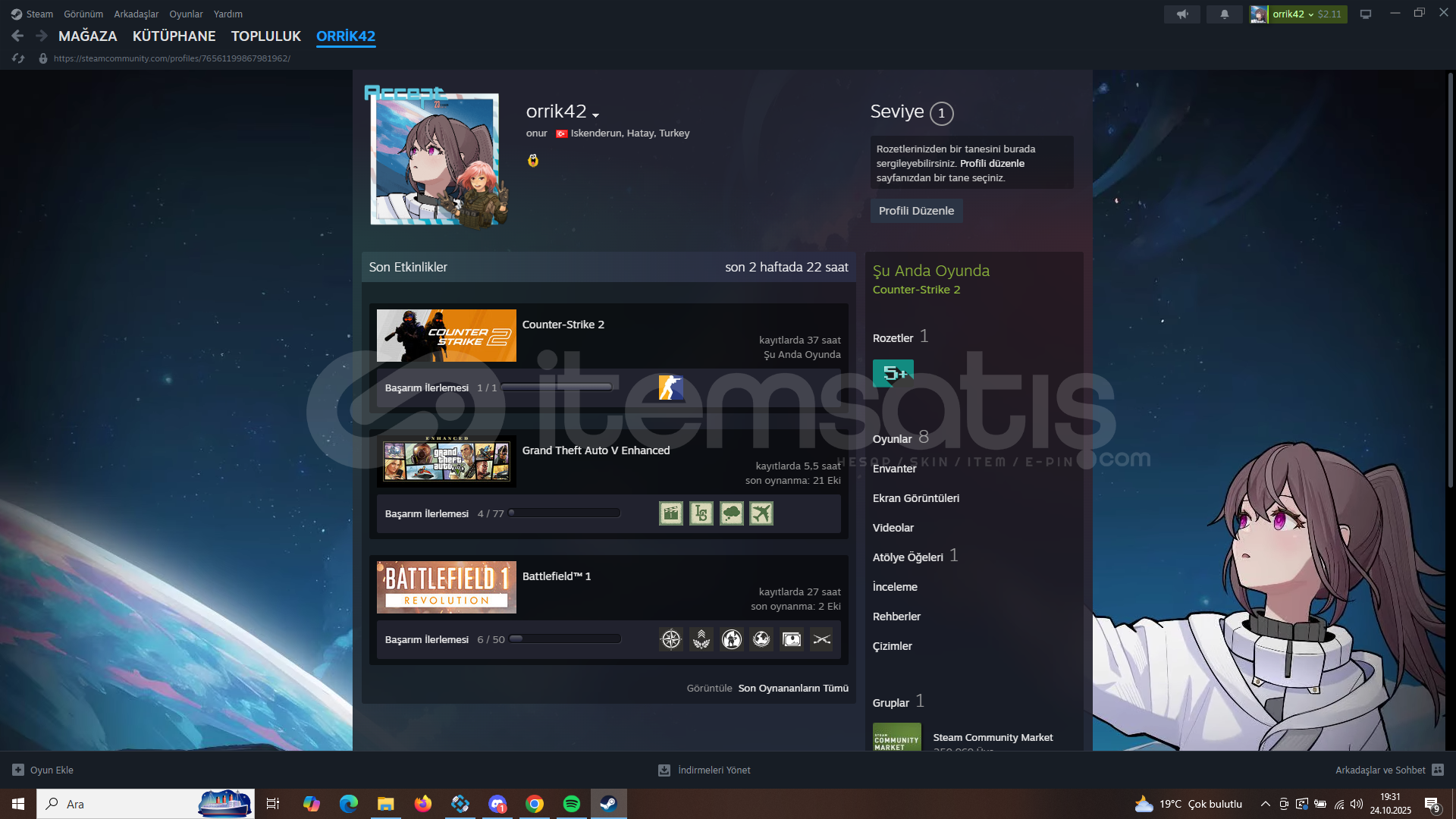The image size is (1456, 819).
Task: Switch to the KÜTÜPHANE tab
Action: point(174,36)
